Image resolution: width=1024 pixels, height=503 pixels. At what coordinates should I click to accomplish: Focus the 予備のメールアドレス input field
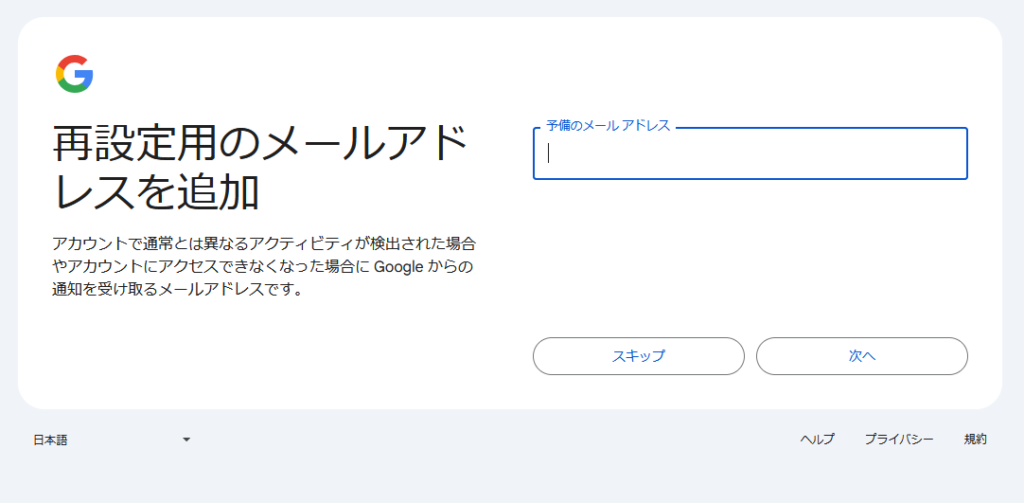750,154
